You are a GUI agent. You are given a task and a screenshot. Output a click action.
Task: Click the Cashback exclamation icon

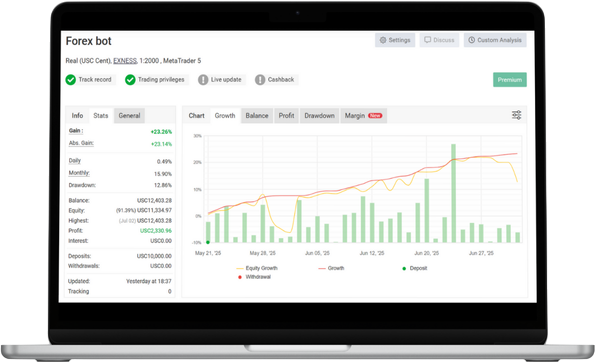260,80
